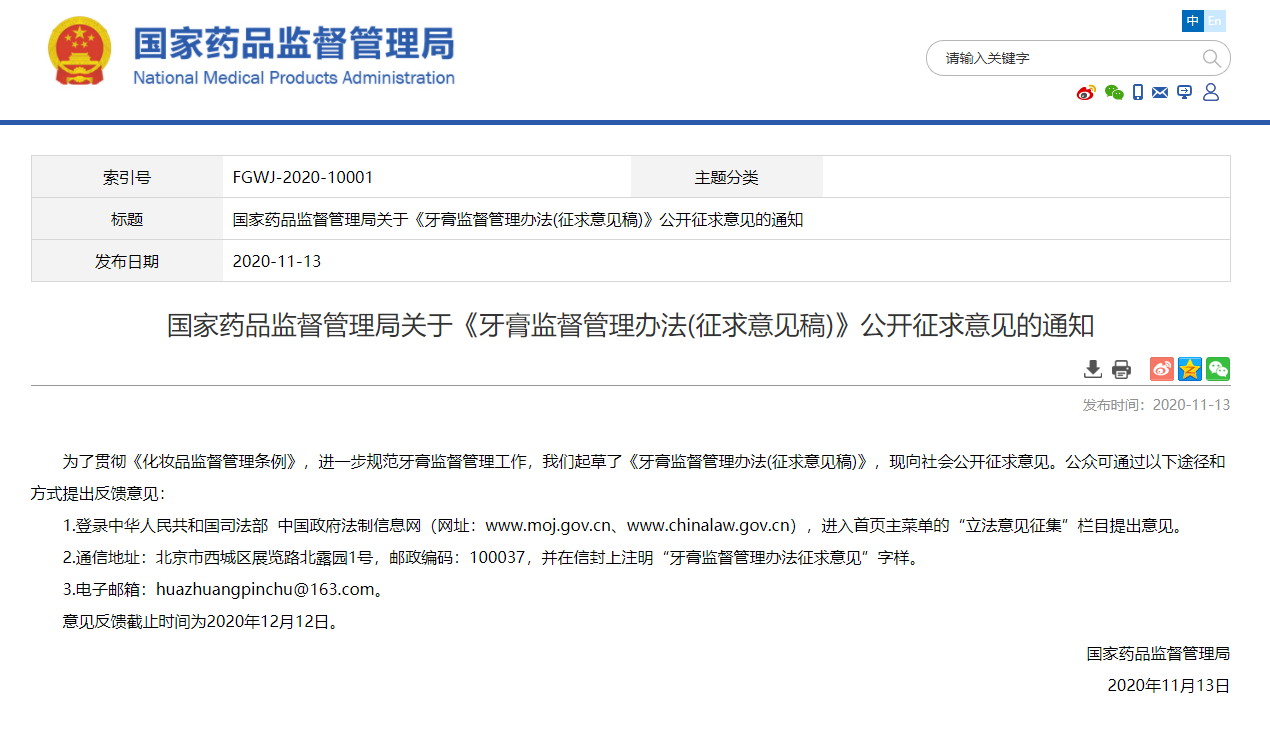Share article via green WeChat button
The height and width of the screenshot is (733, 1270).
pos(1217,369)
